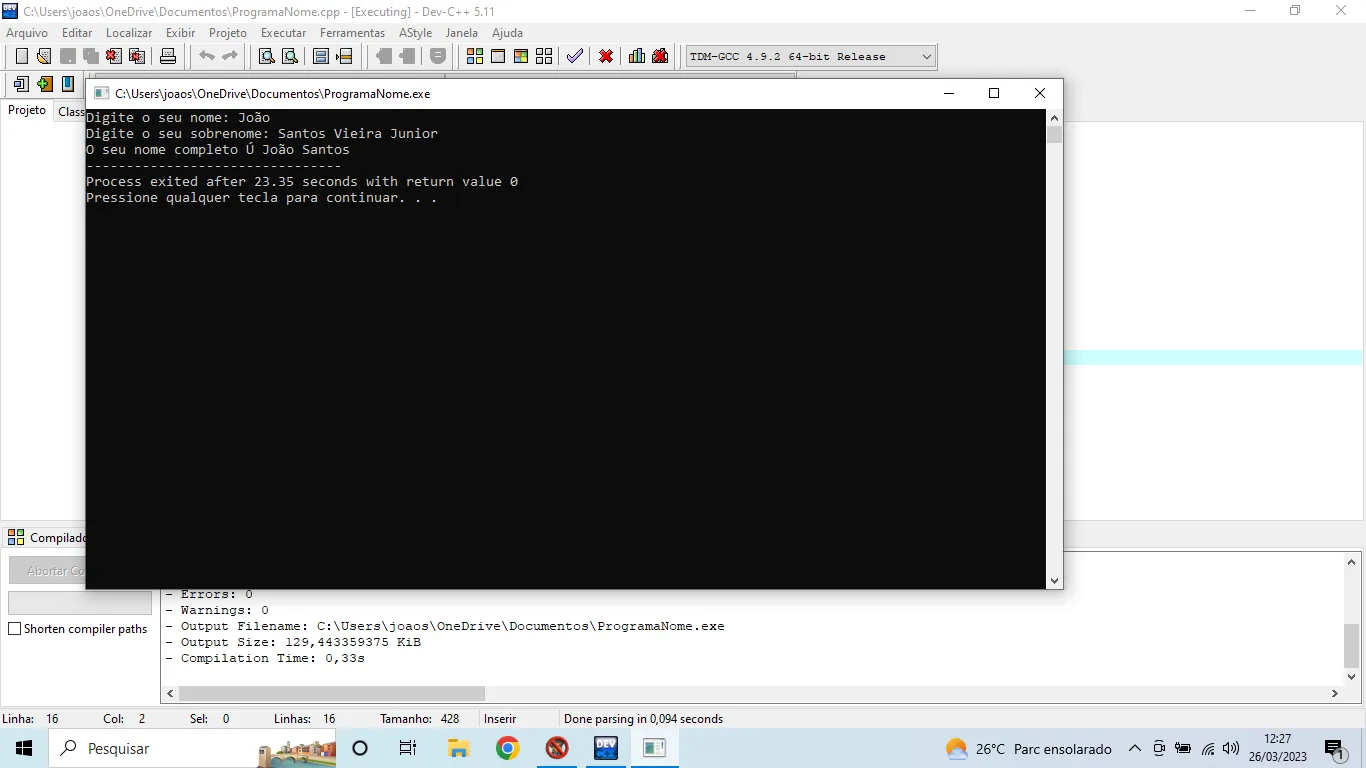Click the purple checkmark syntax check icon
The image size is (1366, 768).
click(x=574, y=57)
